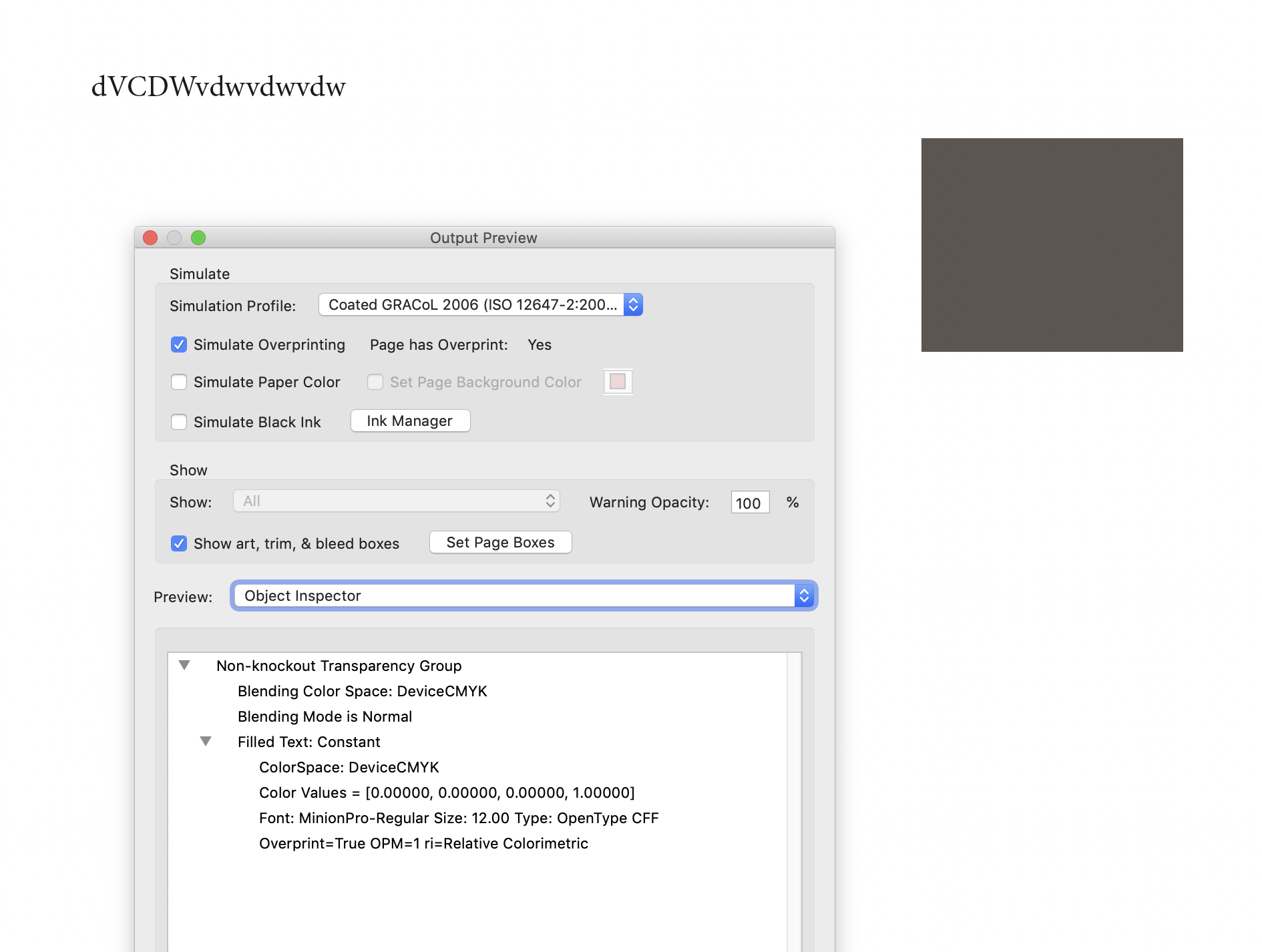The width and height of the screenshot is (1262, 952).
Task: Uncheck Show art, trim, & bleed boxes
Action: pos(178,543)
